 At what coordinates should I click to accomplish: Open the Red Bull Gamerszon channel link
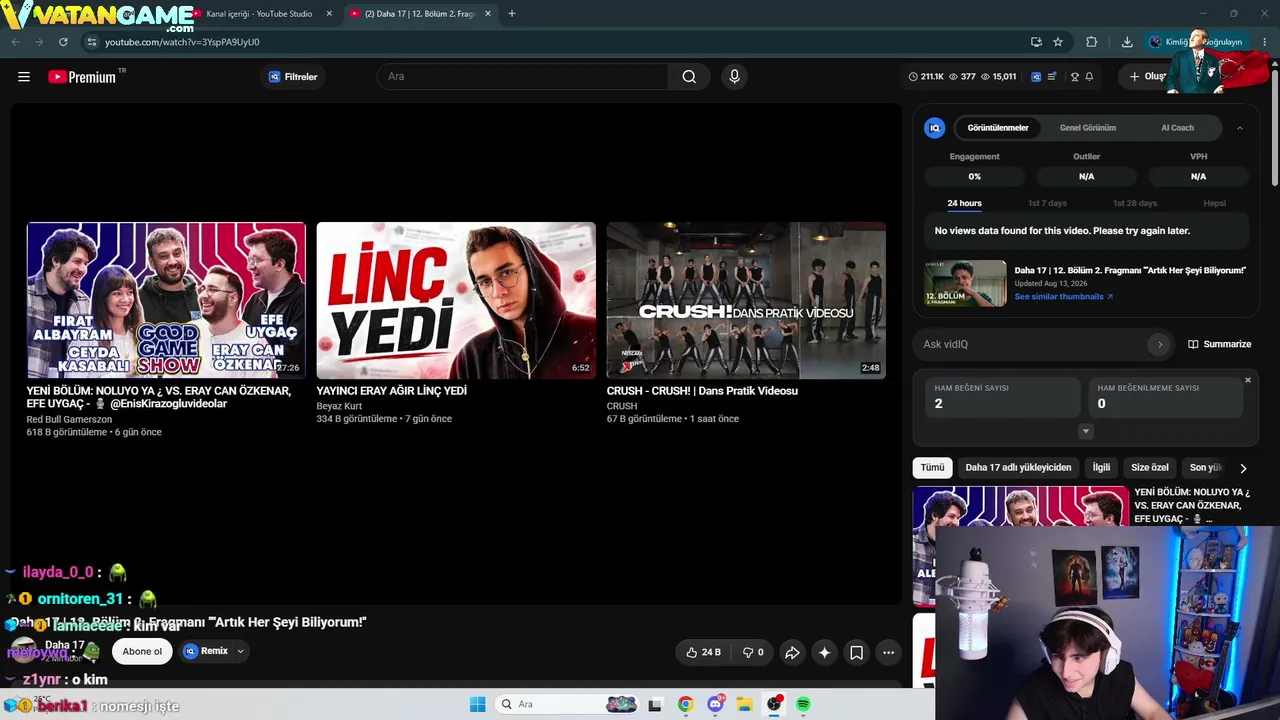point(69,419)
